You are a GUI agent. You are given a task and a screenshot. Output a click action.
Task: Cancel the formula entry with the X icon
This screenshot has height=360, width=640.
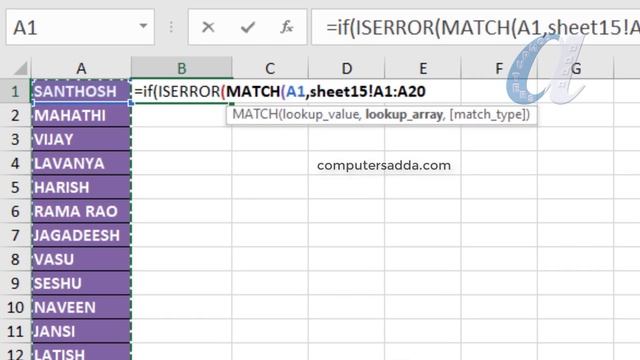tap(208, 27)
